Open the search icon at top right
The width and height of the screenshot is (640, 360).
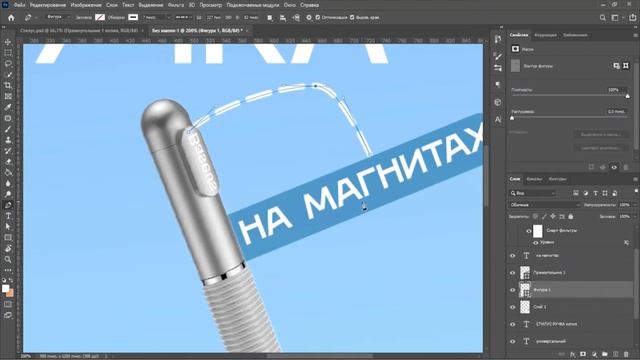603,18
